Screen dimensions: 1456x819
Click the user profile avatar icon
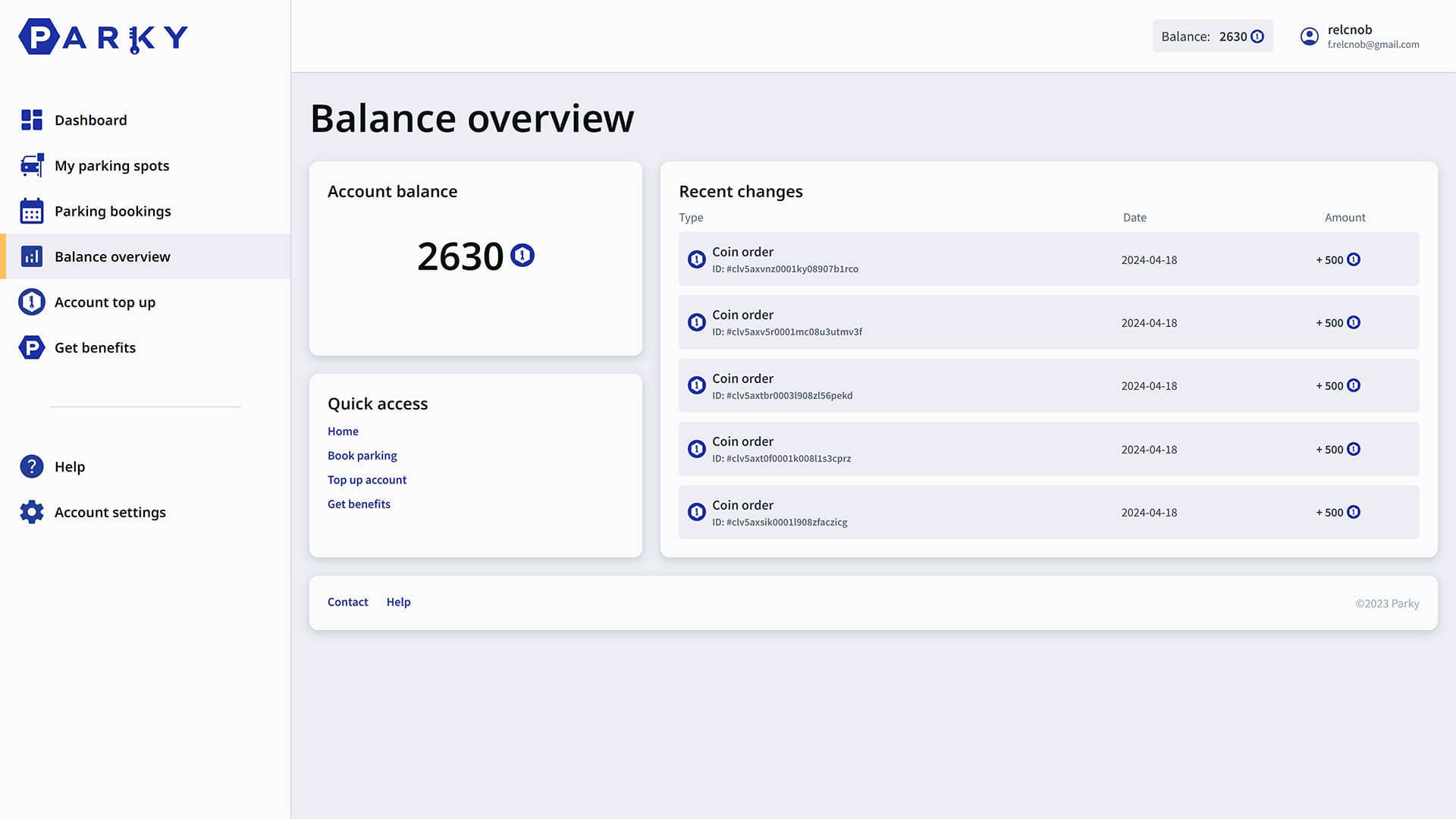pos(1310,36)
